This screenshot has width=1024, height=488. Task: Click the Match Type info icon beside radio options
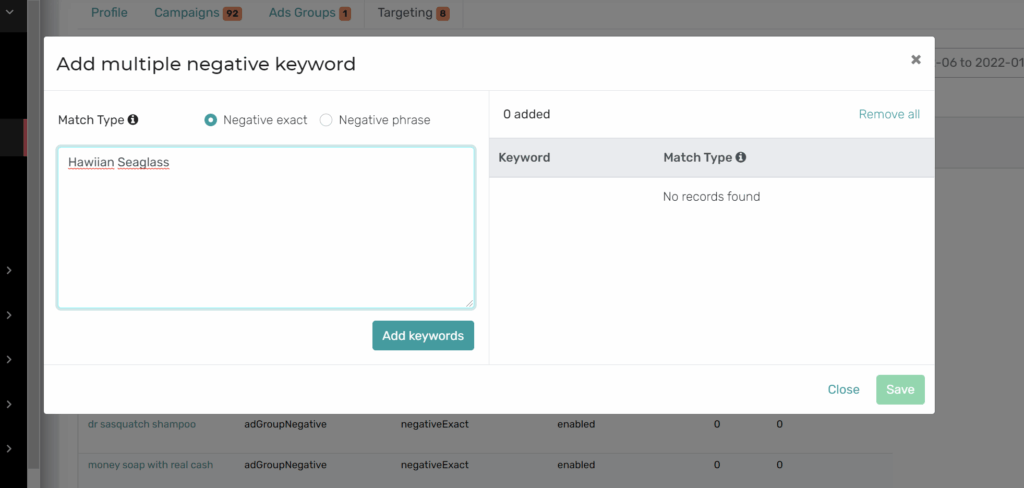coord(133,120)
